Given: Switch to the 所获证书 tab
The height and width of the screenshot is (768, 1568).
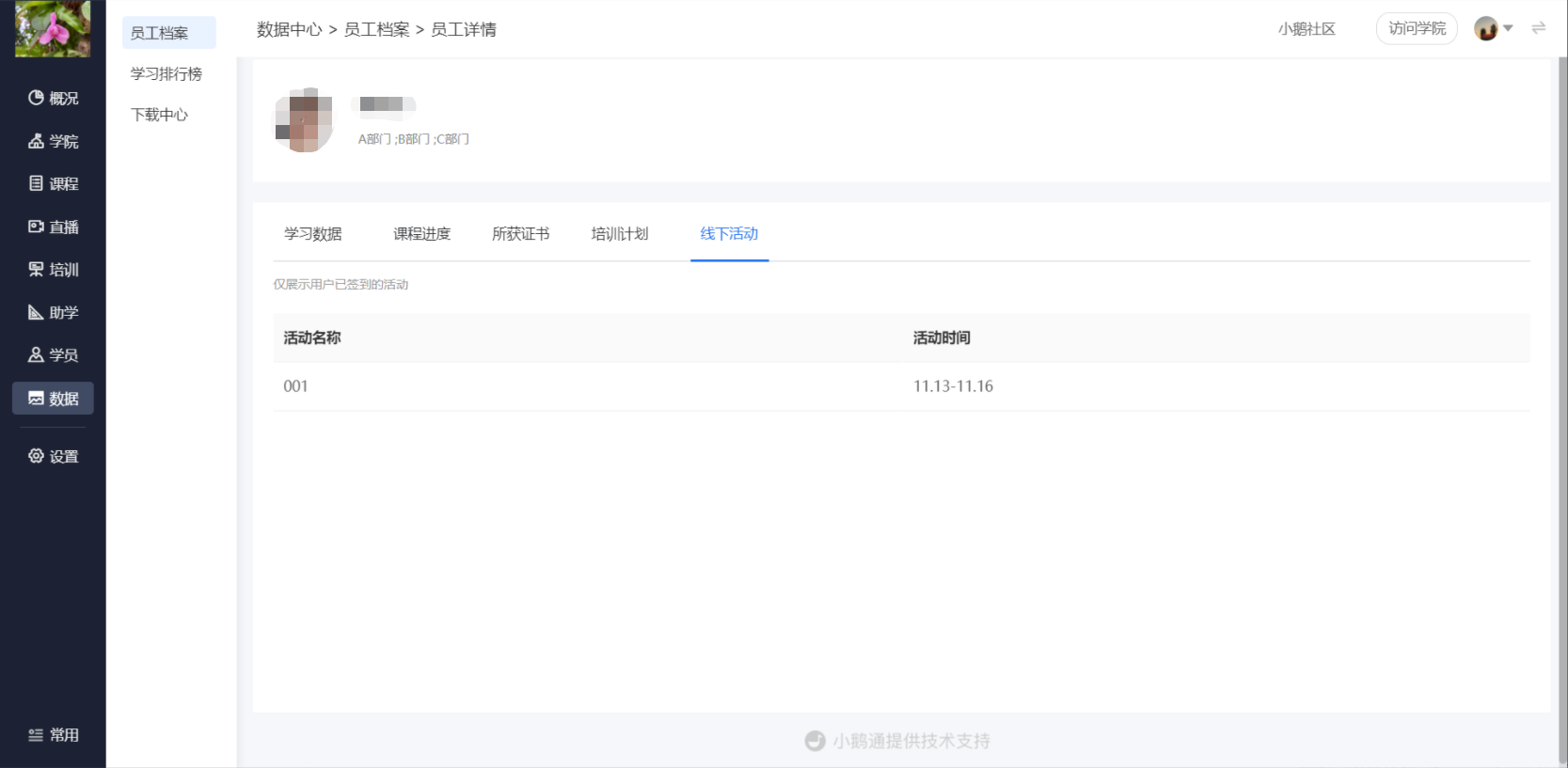Looking at the screenshot, I should 520,234.
